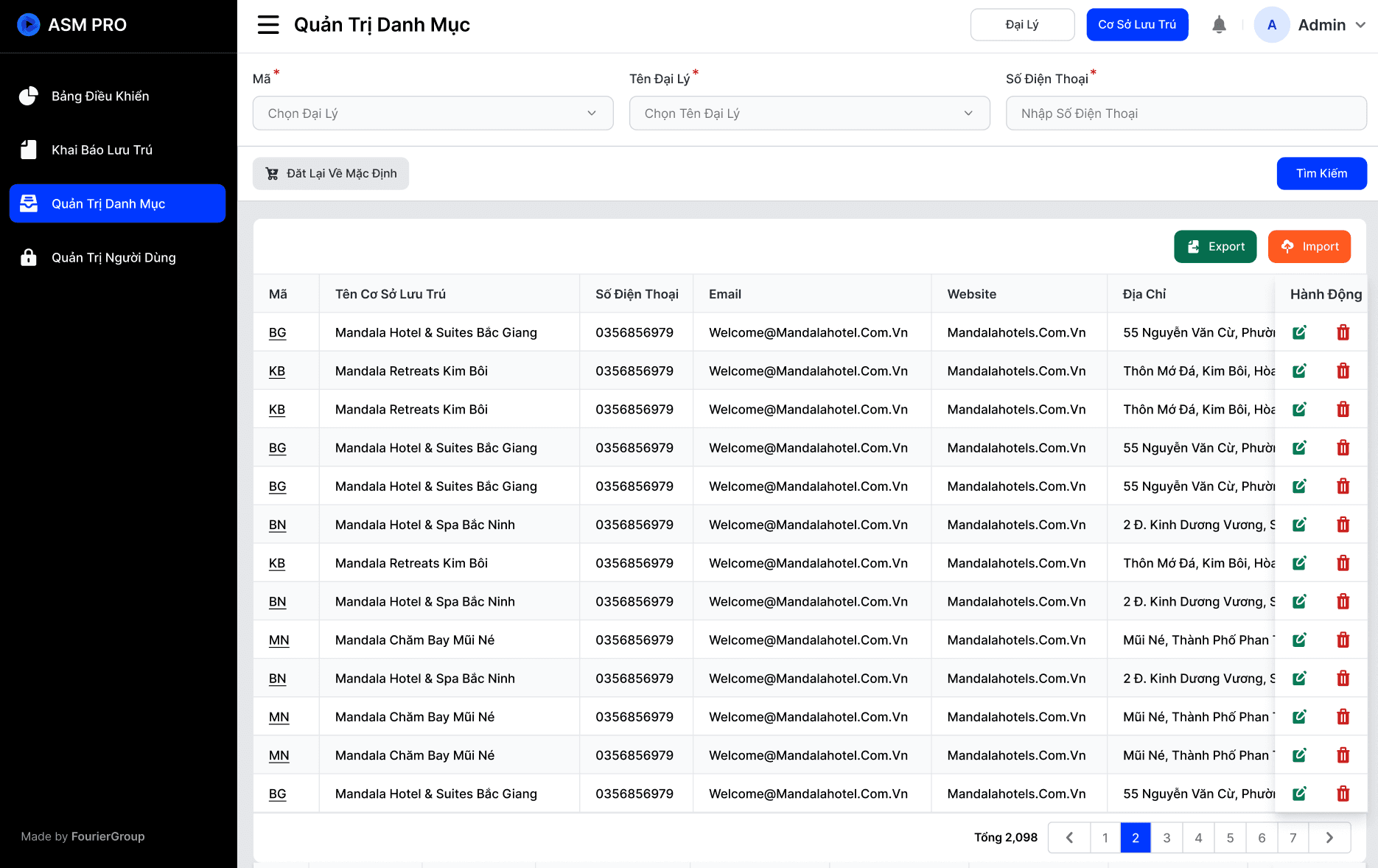Edit the first Mandala Retreats Kim Bôi row
This screenshot has width=1378, height=868.
[x=1299, y=371]
